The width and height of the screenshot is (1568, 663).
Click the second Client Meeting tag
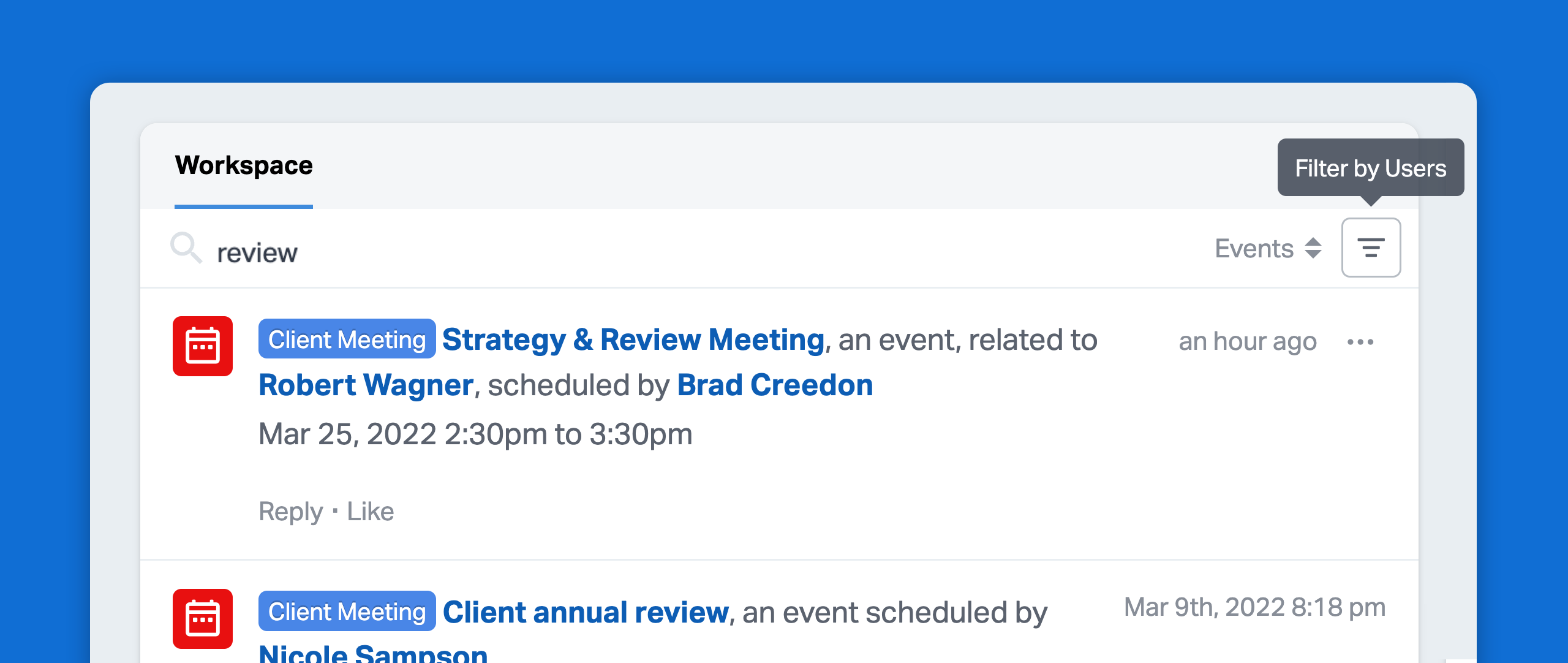click(x=347, y=611)
